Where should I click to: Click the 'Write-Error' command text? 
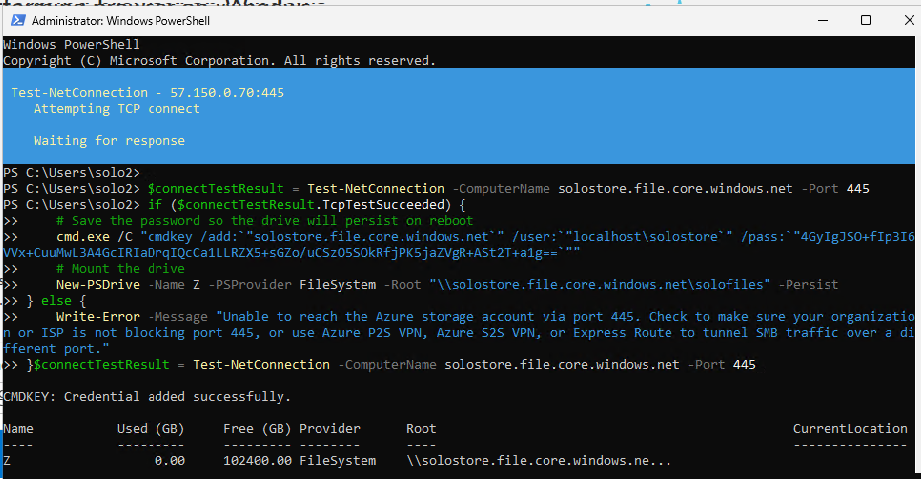point(98,316)
